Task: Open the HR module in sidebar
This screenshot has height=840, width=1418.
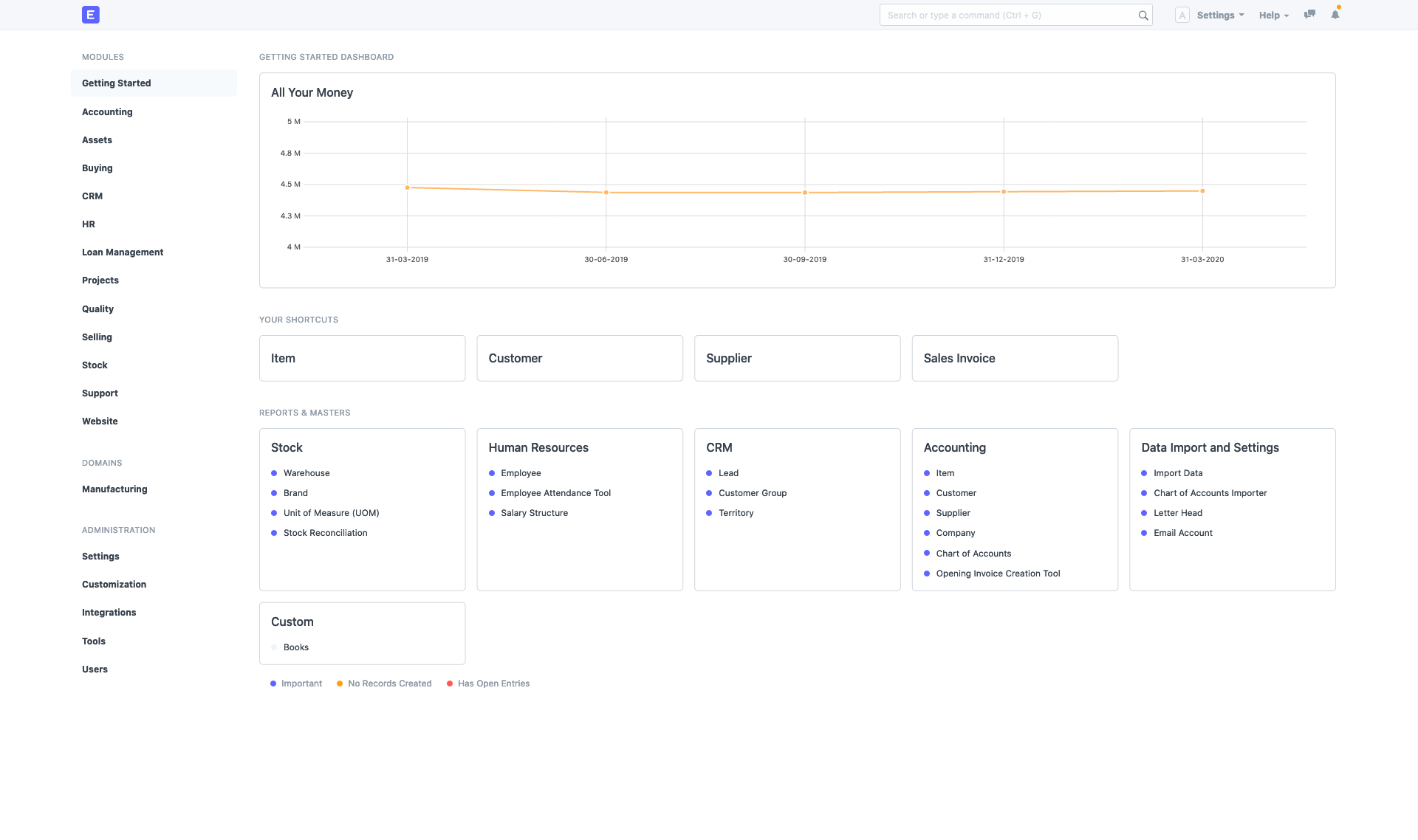Action: tap(89, 224)
